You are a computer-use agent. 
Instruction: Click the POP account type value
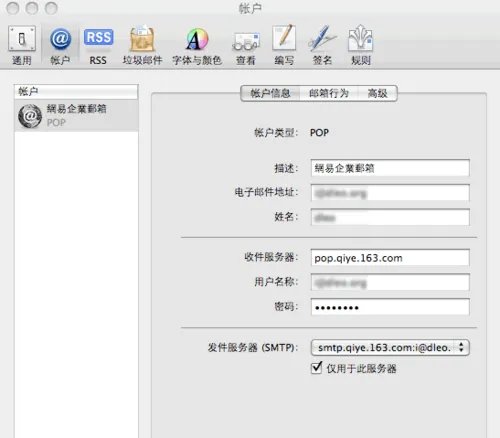319,133
